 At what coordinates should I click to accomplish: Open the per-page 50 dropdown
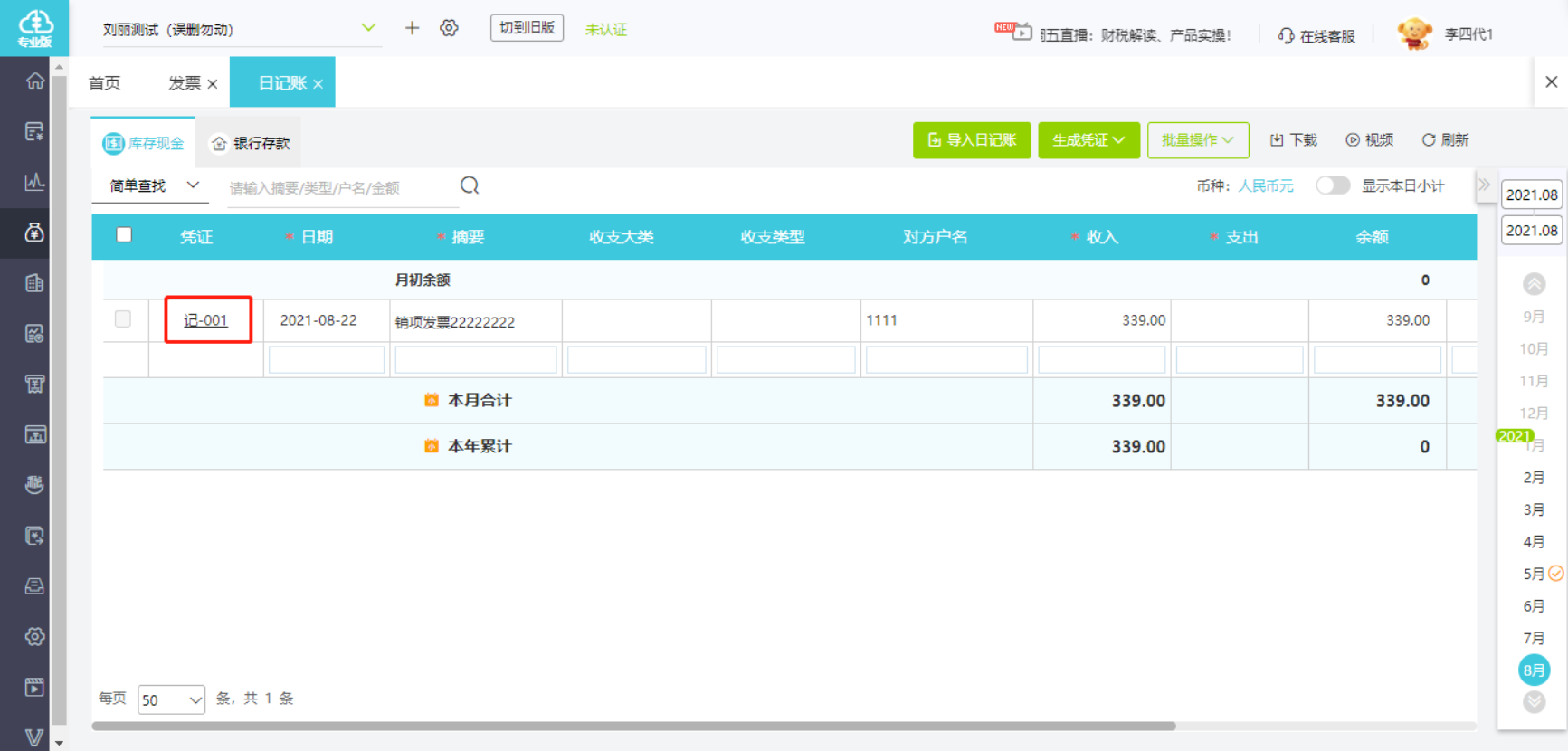pyautogui.click(x=171, y=699)
